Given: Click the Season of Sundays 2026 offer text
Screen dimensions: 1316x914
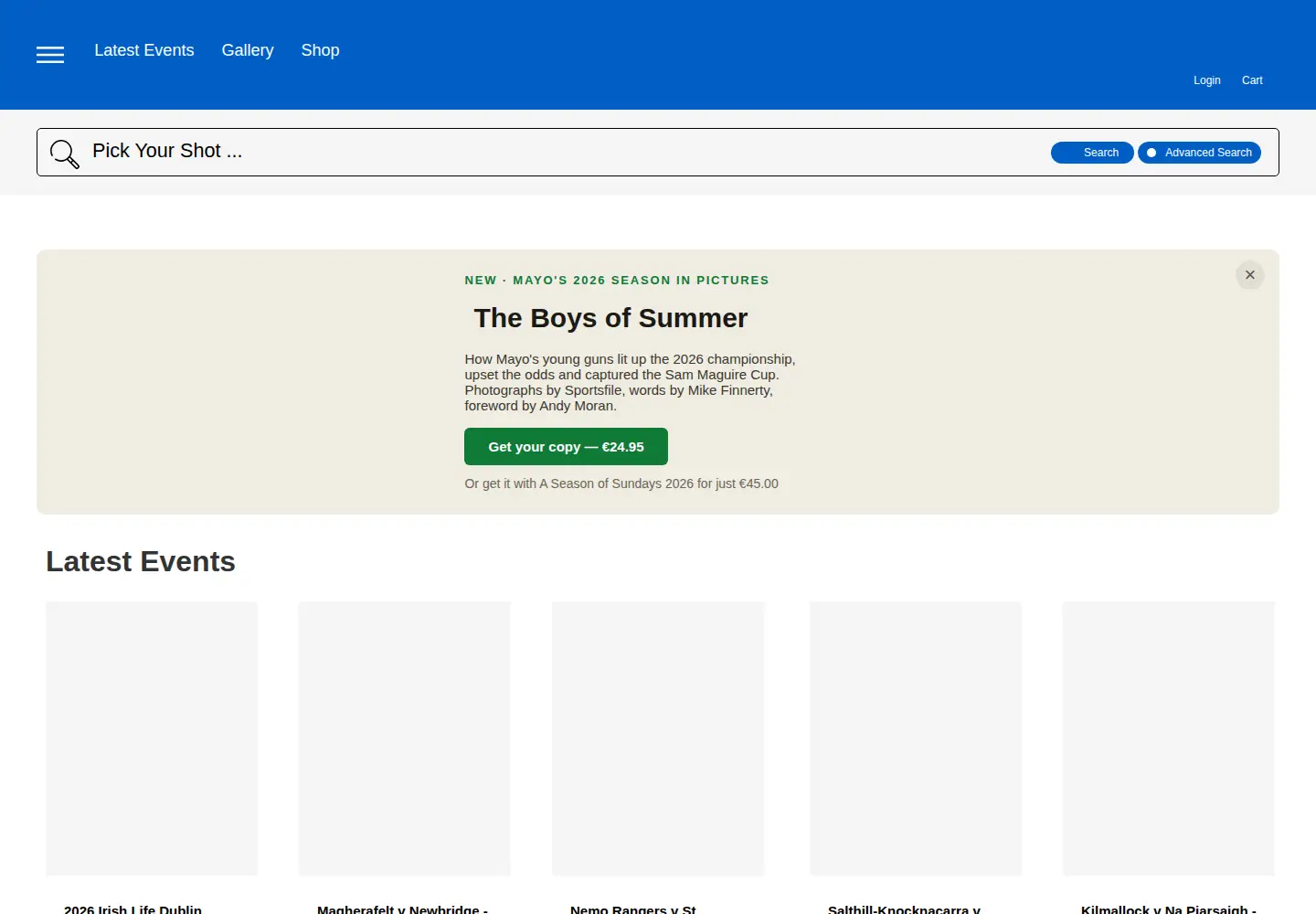Looking at the screenshot, I should [621, 484].
